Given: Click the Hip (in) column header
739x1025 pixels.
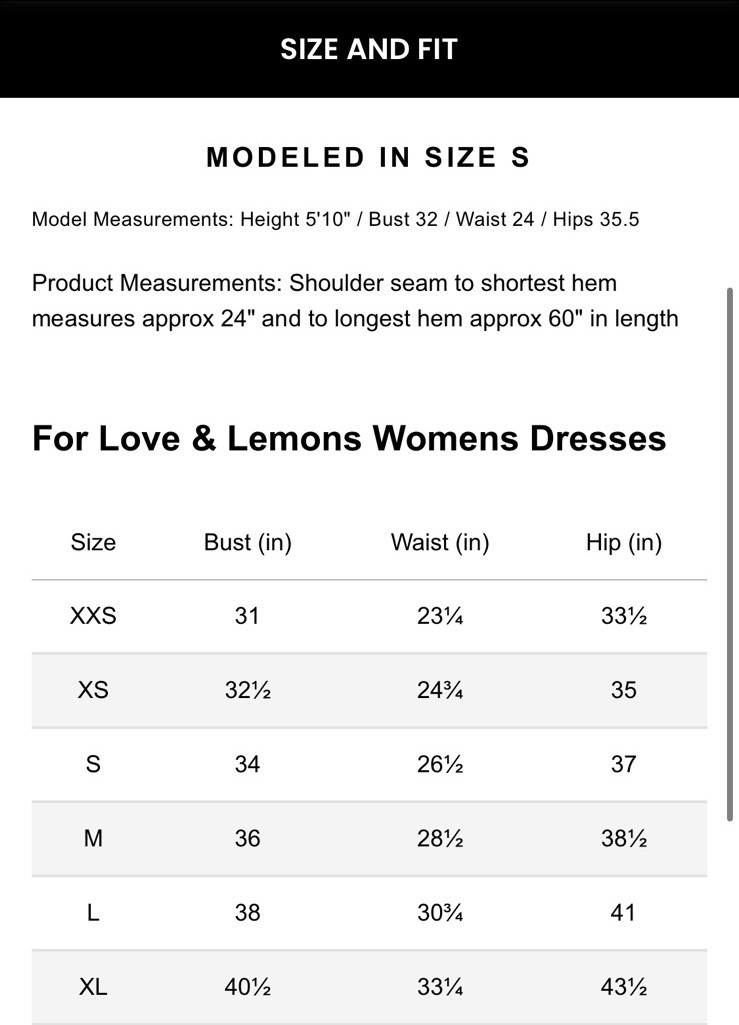Looking at the screenshot, I should click(623, 542).
